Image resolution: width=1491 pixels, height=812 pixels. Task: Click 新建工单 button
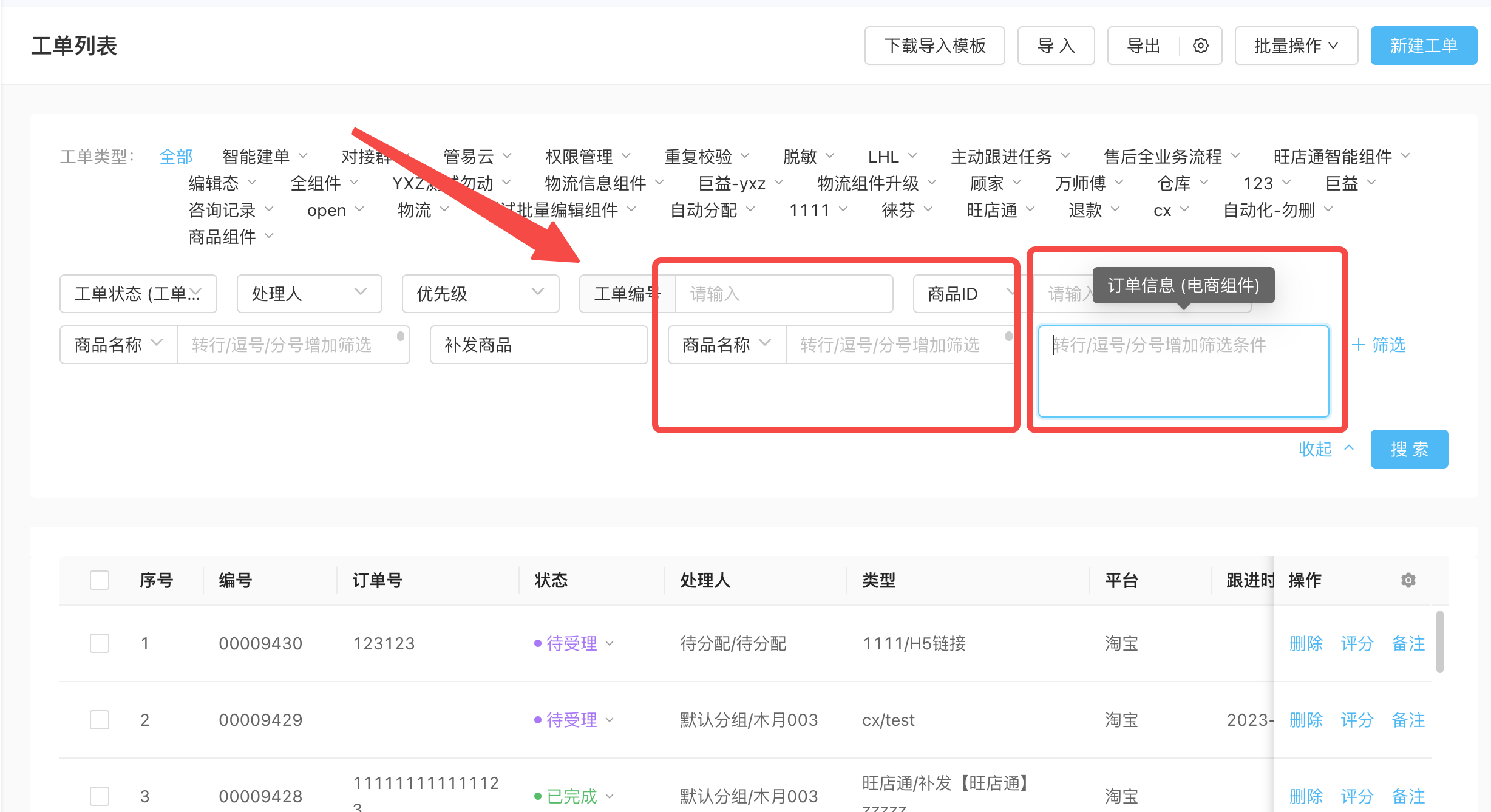point(1424,46)
